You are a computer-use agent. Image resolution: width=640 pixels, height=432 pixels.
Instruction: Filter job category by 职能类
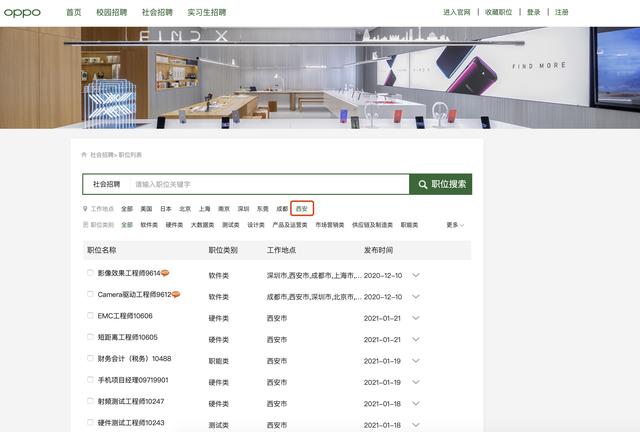tap(409, 225)
